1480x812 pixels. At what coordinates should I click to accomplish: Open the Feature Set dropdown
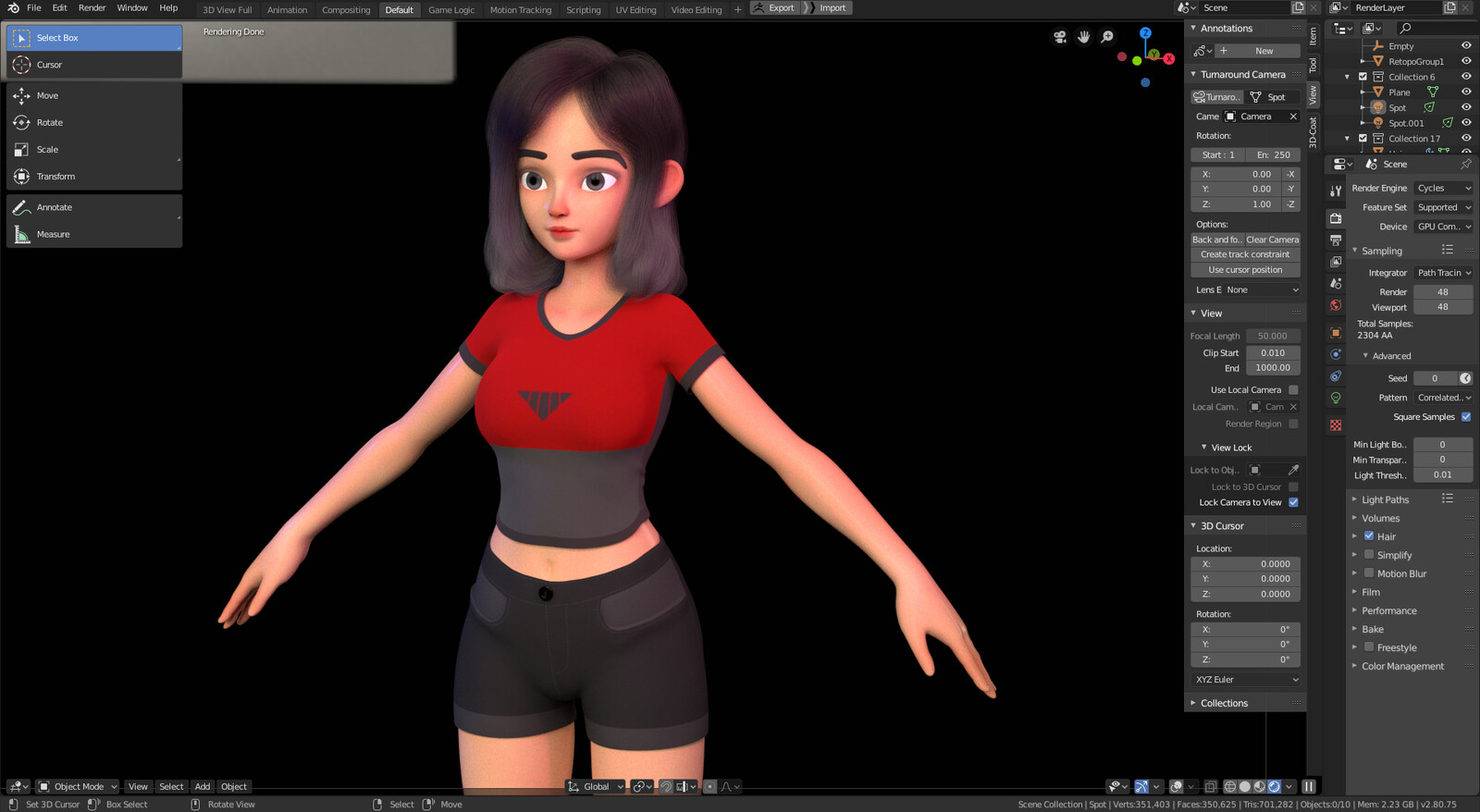pyautogui.click(x=1443, y=208)
